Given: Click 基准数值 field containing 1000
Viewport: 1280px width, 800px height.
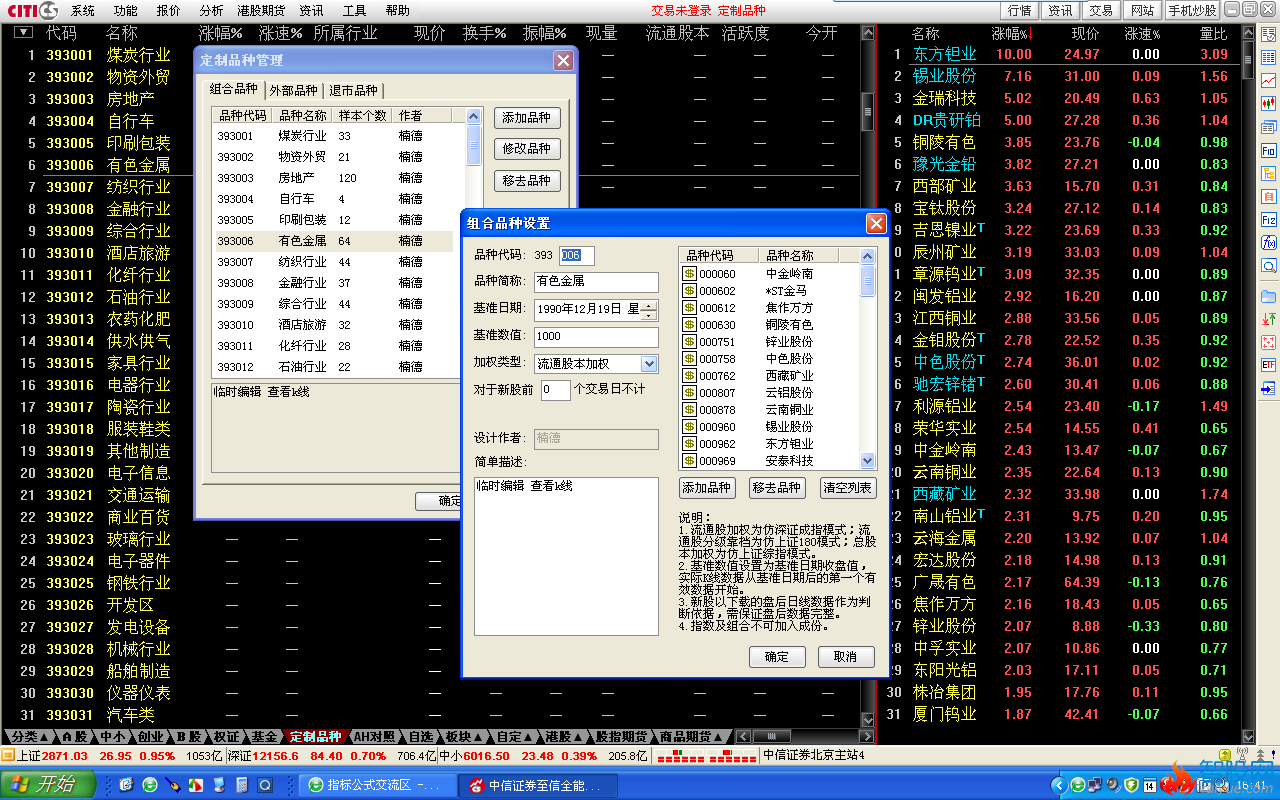Looking at the screenshot, I should tap(596, 337).
